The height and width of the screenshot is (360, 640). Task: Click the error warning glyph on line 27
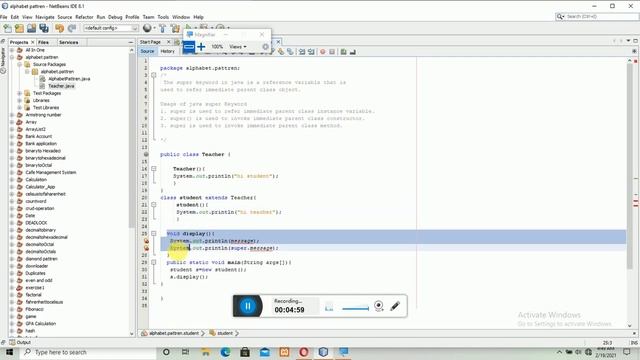146,248
